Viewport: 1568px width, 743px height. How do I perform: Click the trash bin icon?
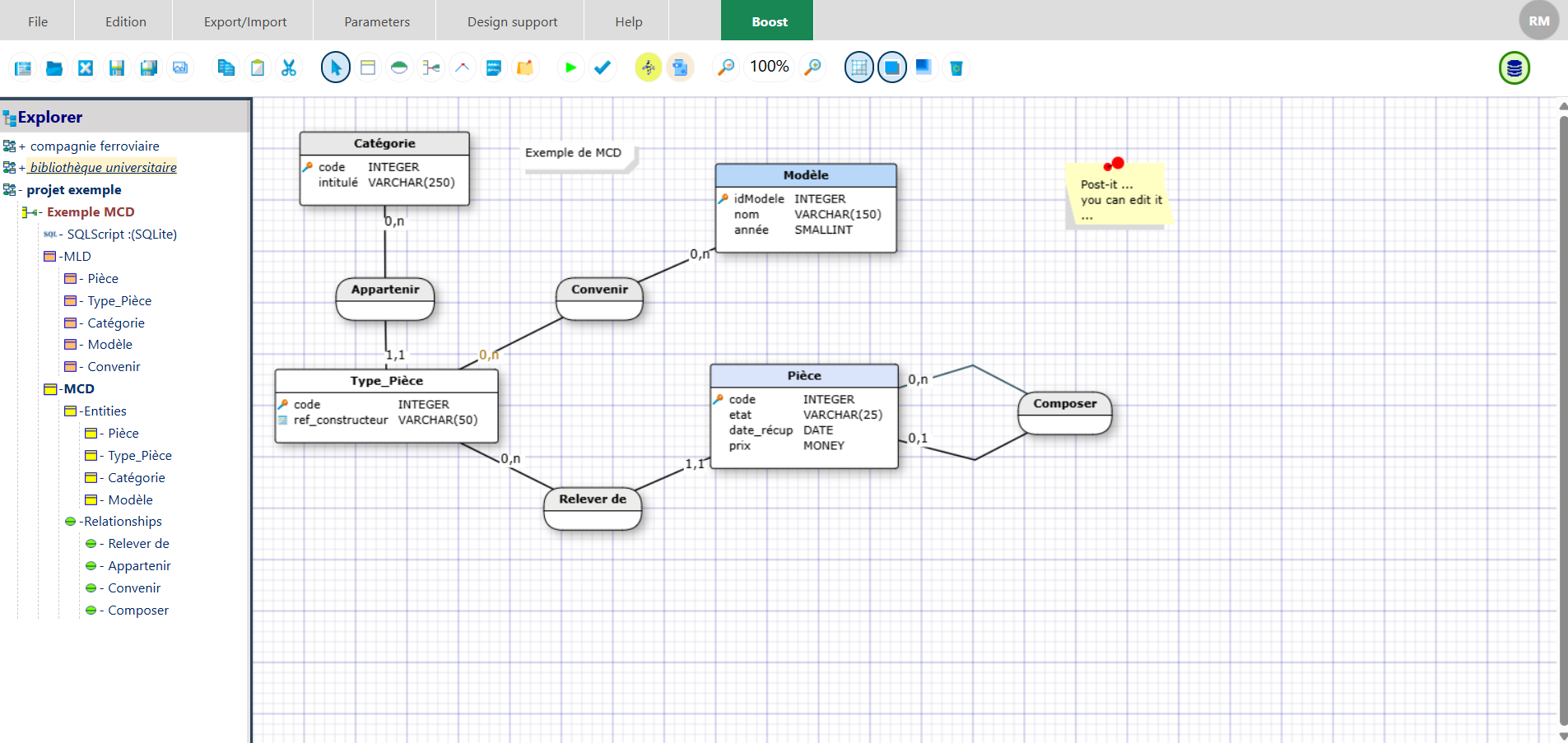pos(956,67)
